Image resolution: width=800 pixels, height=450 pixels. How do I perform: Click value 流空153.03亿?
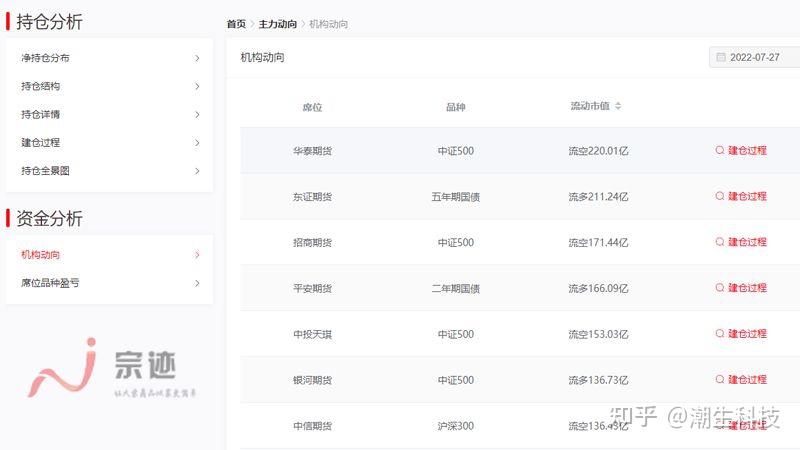(598, 335)
